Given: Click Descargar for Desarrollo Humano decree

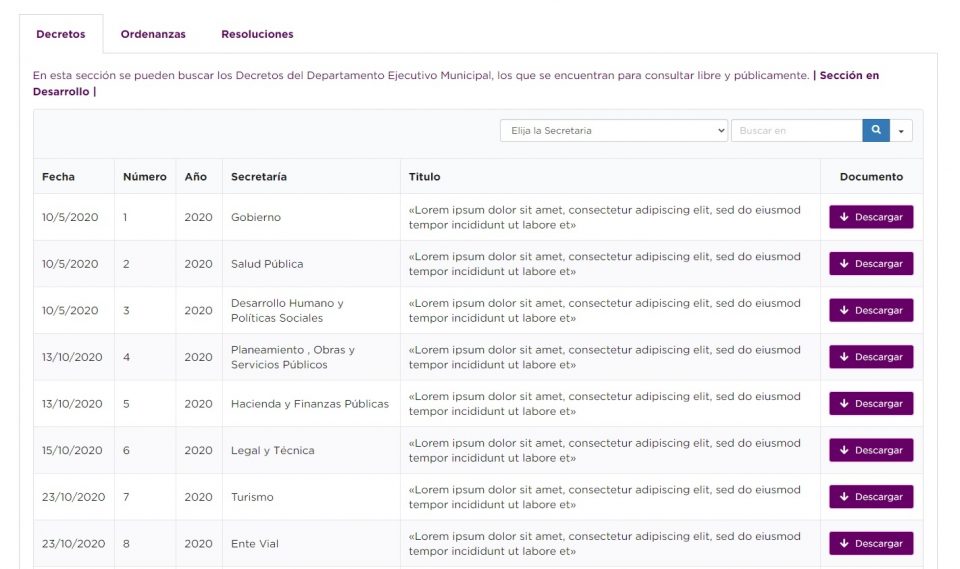Looking at the screenshot, I should click(870, 310).
